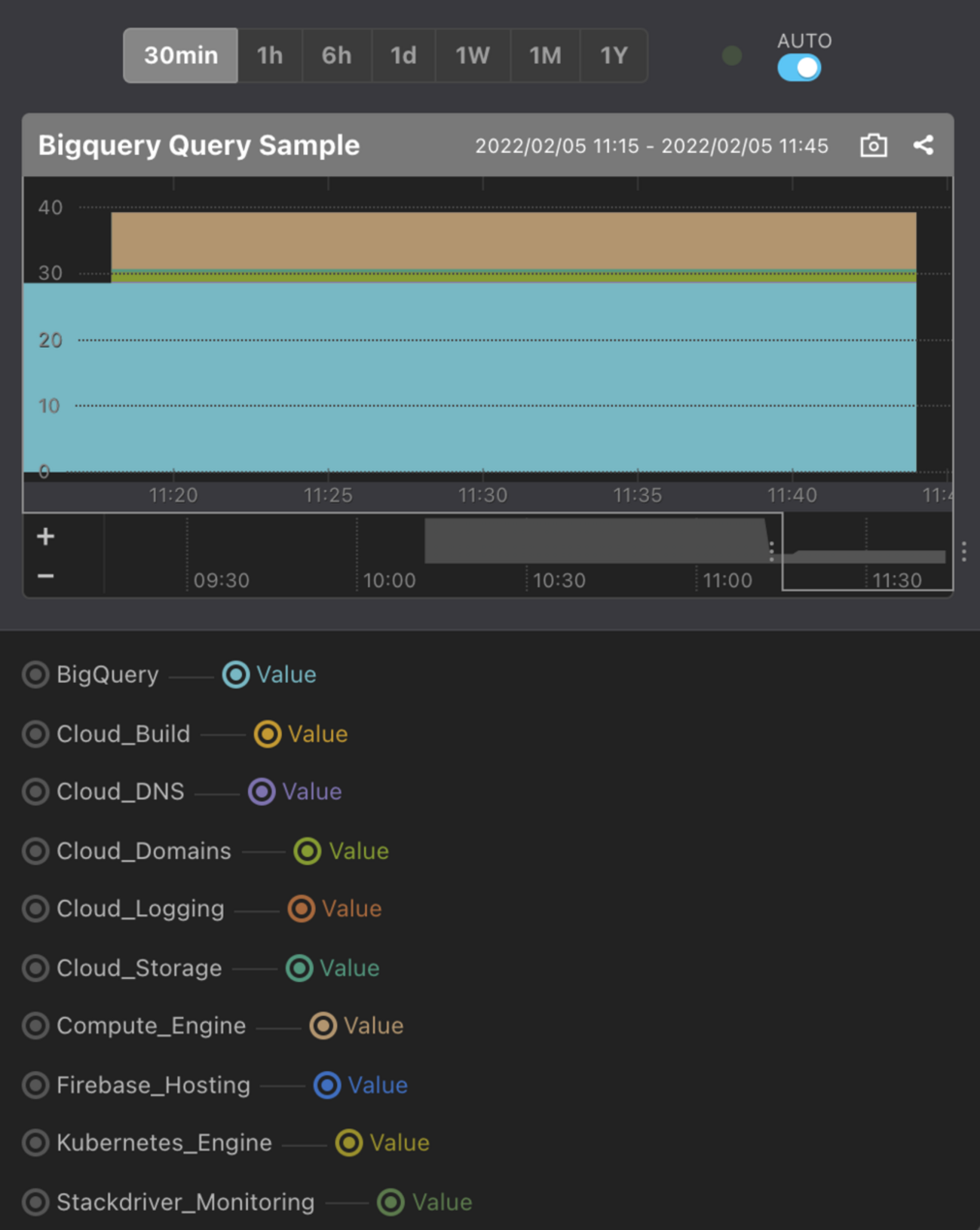Screen dimensions: 980x1230
Task: Select the Cloud_Build series radio button
Action: (35, 734)
